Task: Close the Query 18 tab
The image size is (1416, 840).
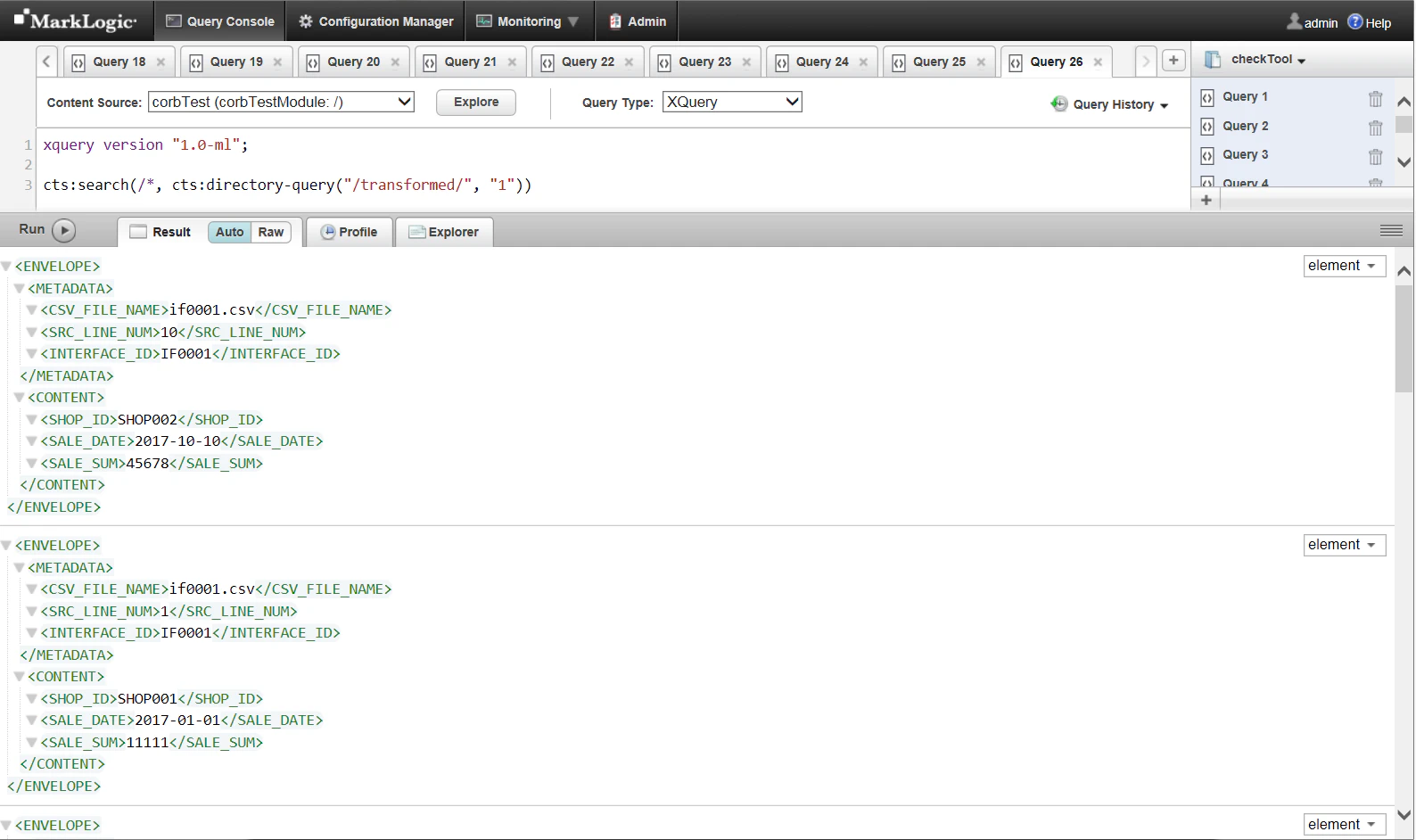Action: coord(161,62)
